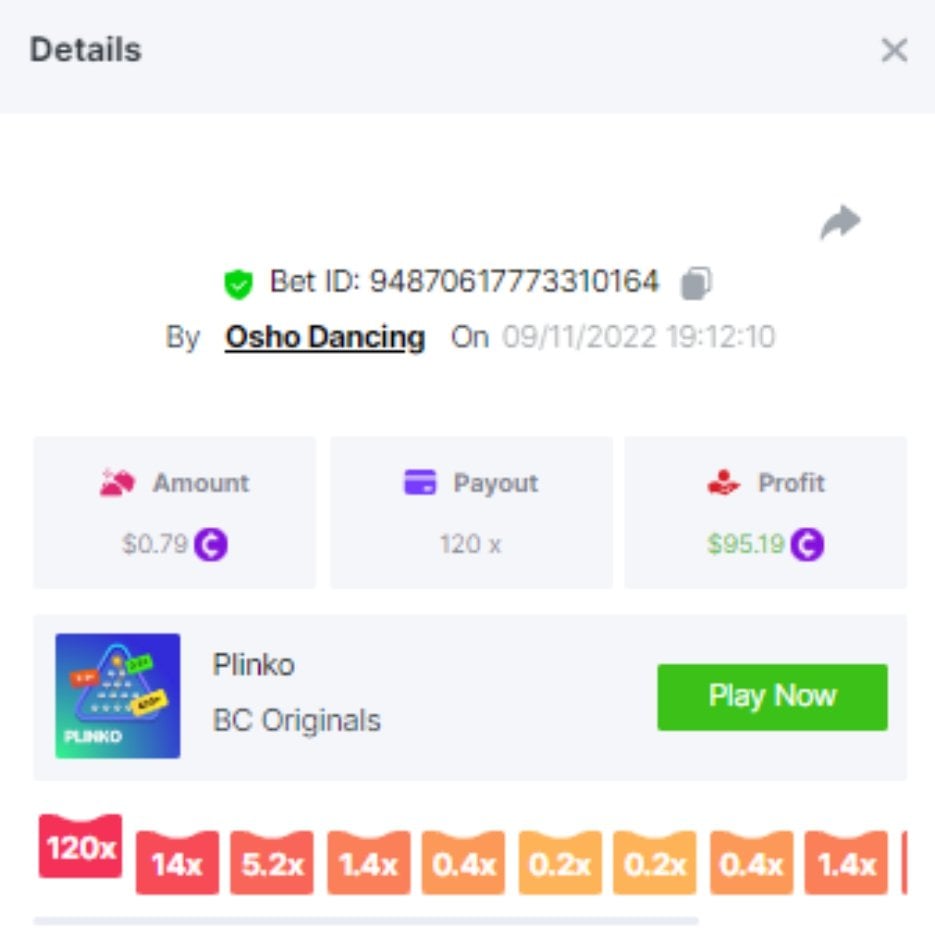This screenshot has height=942, width=935.
Task: Click the Bet ID number text
Action: [x=514, y=281]
